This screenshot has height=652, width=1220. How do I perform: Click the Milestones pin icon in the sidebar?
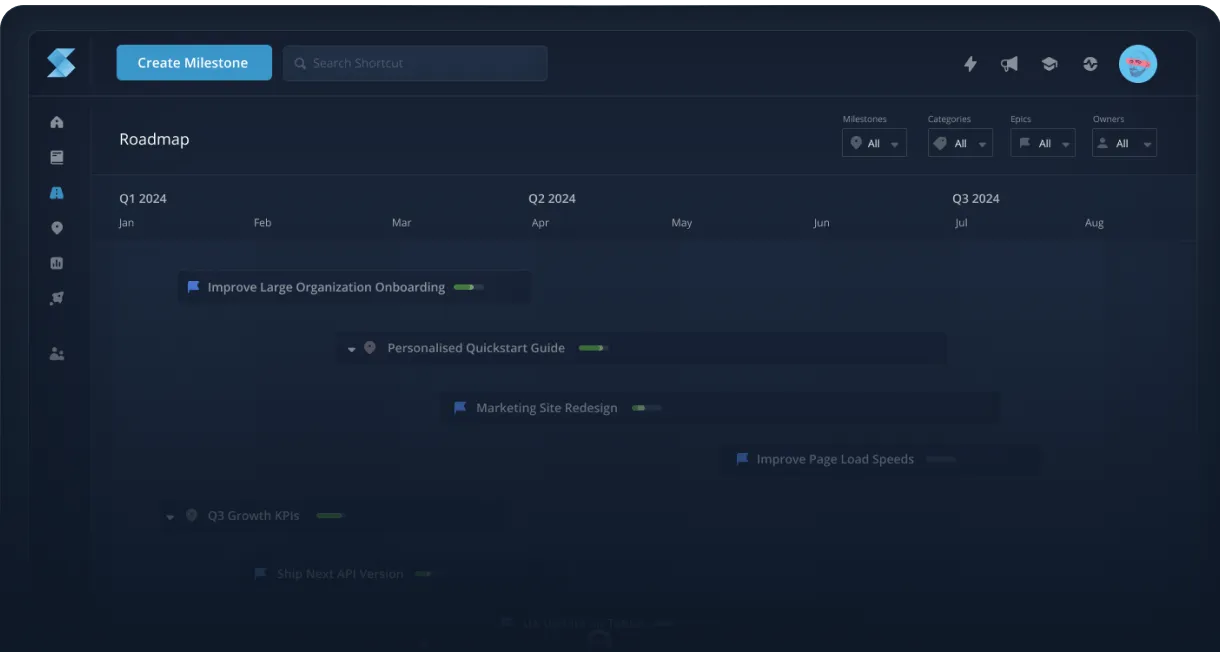click(57, 227)
